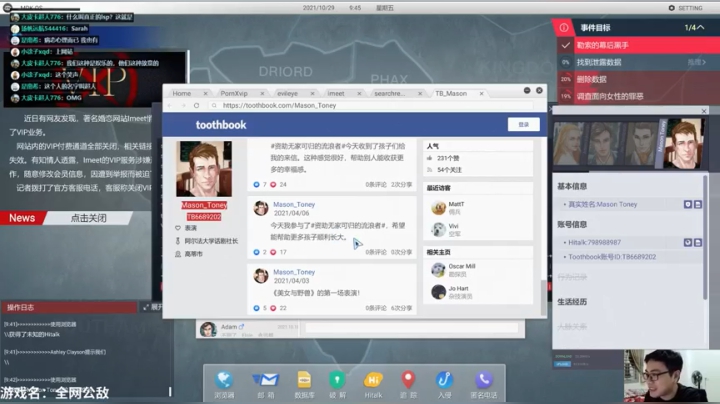Screen dimensions: 720x404
Task: Open 推理 arrow on 找到泄露数据 objective
Action: pyautogui.click(x=697, y=62)
